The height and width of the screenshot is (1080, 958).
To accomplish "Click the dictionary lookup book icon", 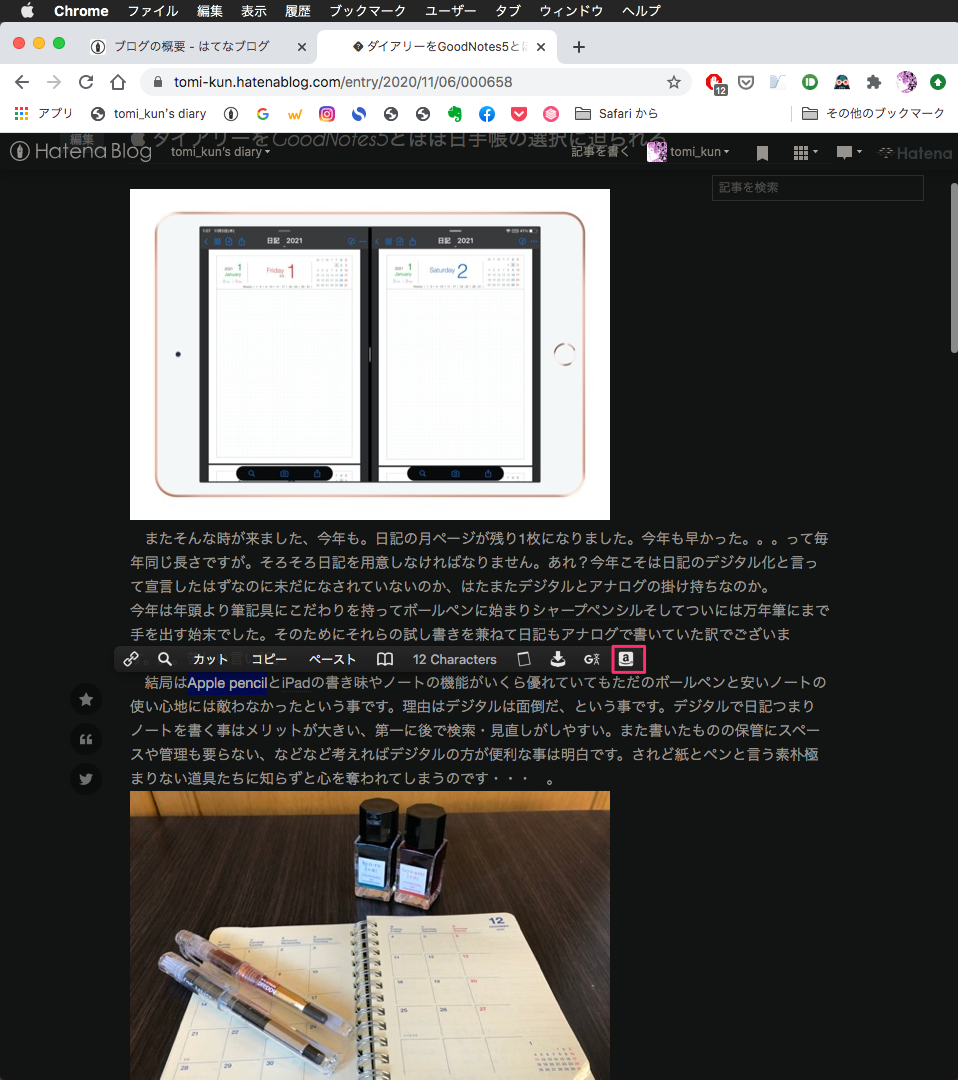I will pos(385,659).
